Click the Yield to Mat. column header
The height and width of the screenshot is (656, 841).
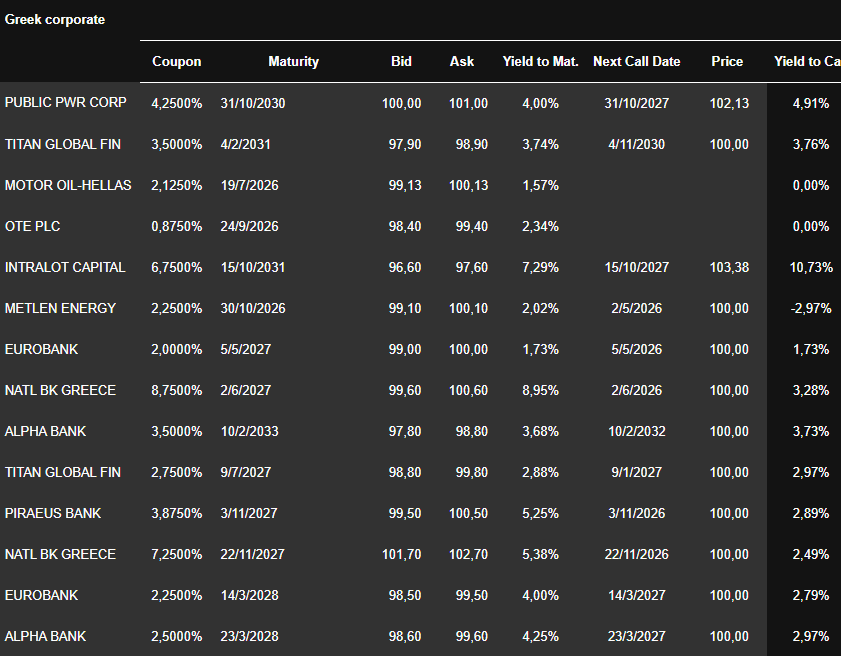click(540, 62)
